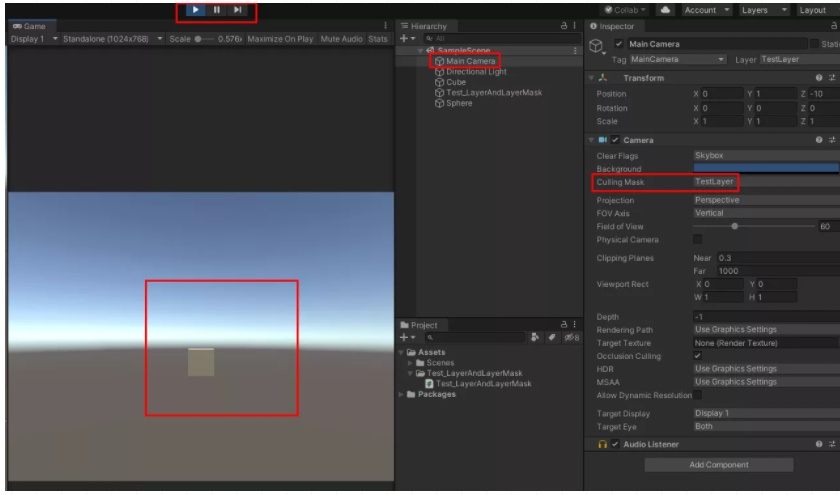Toggle the Physical Camera checkbox
The image size is (840, 495).
coord(698,239)
